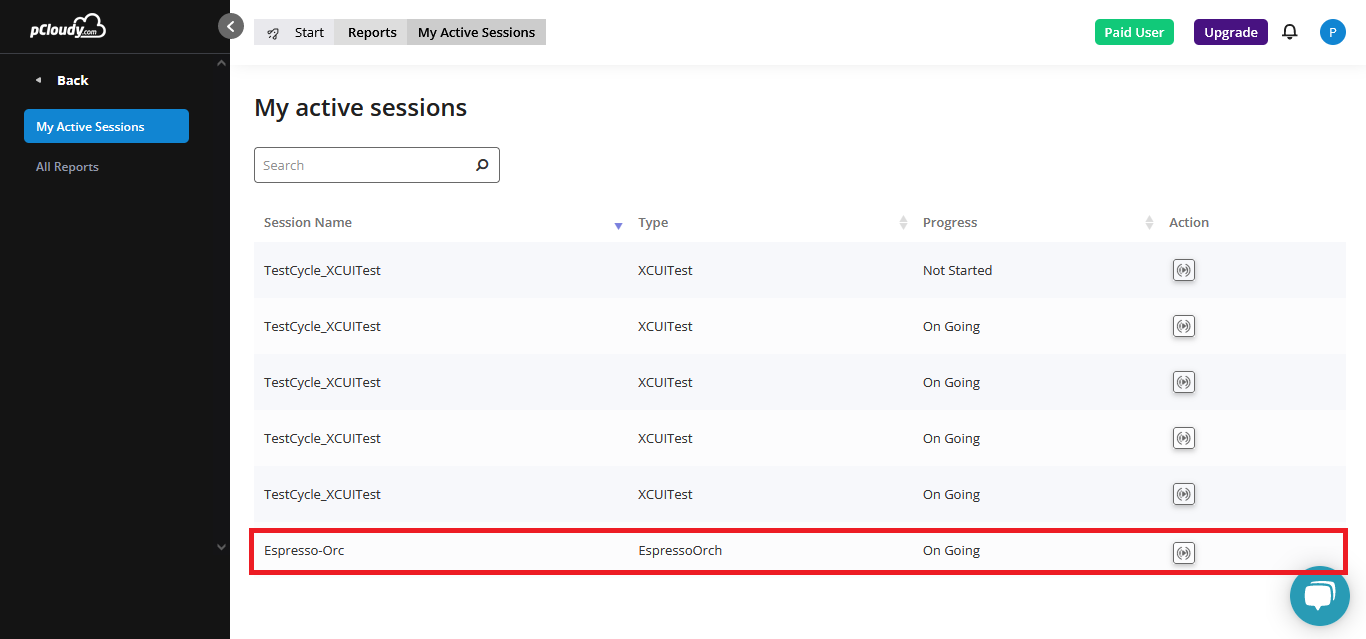
Task: Open live view for Espresso-Orc session
Action: click(1183, 553)
